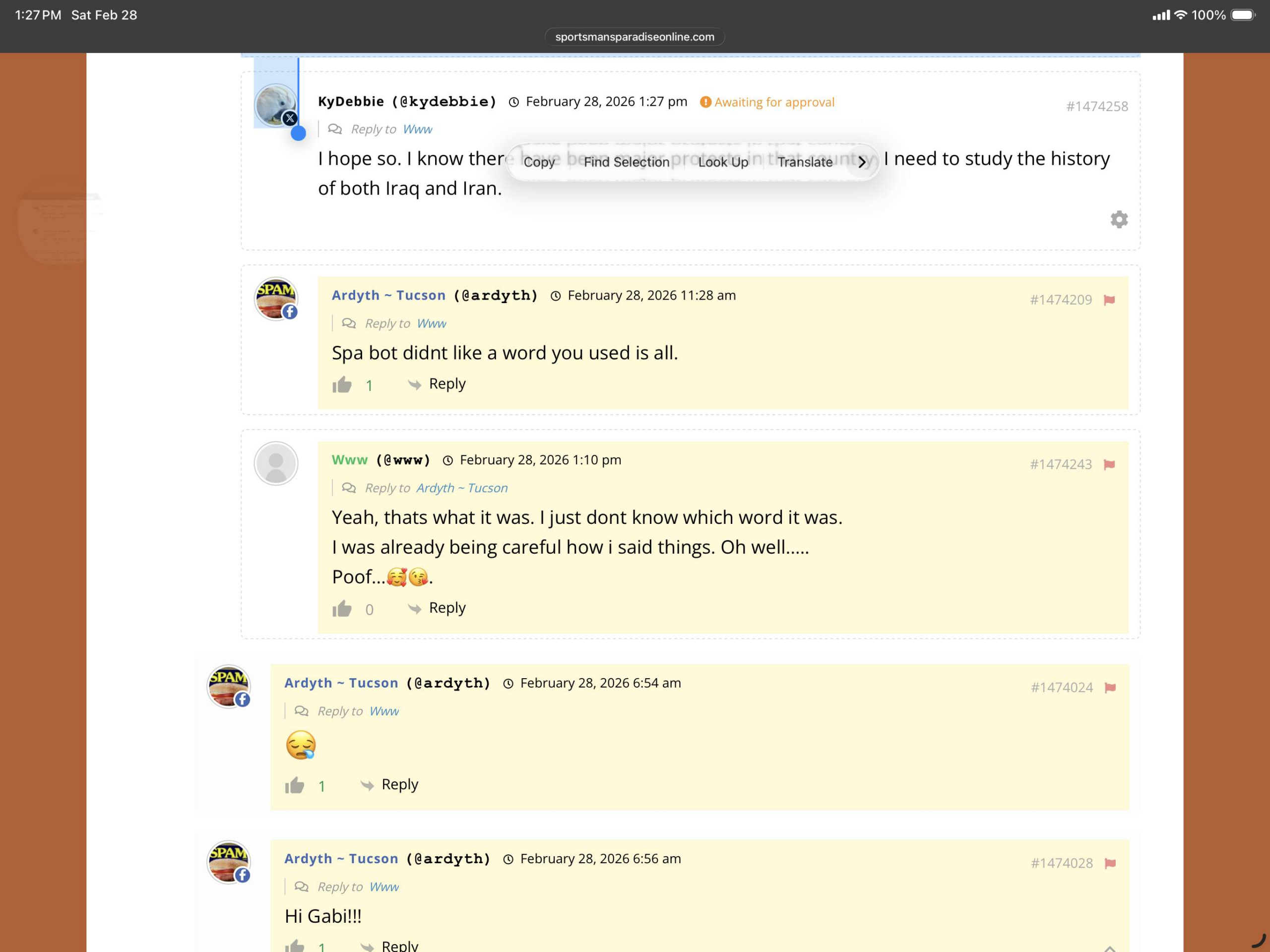1270x952 pixels.
Task: Click post number #1474243
Action: point(1061,464)
